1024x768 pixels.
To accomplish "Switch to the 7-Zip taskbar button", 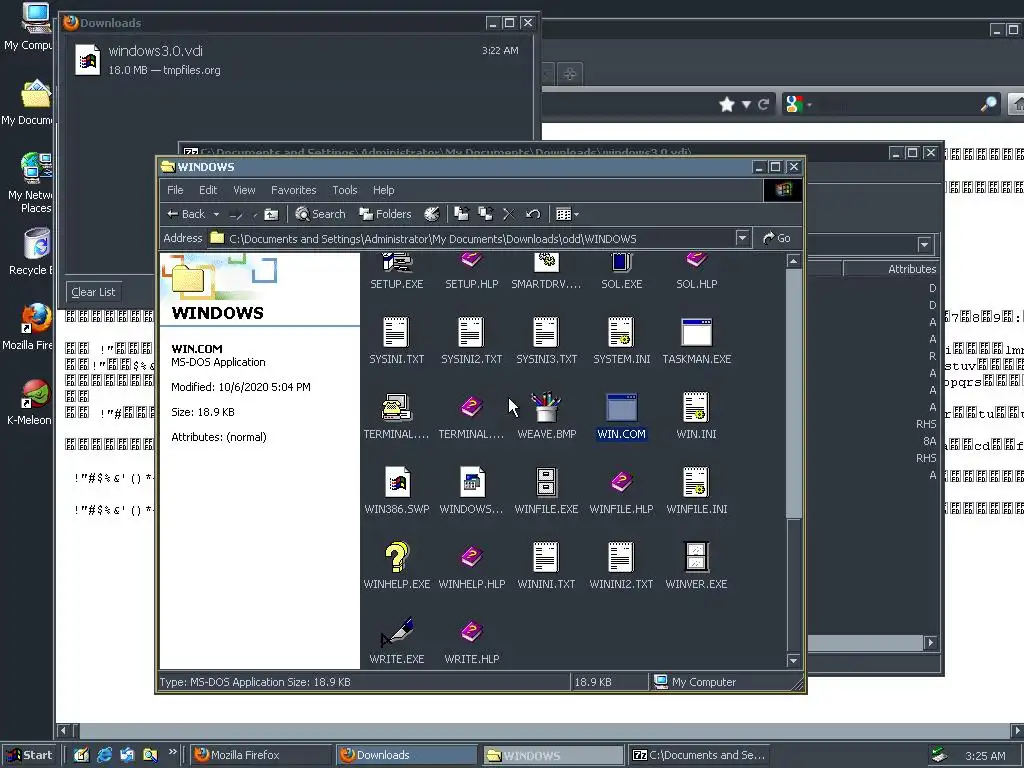I will pos(697,755).
